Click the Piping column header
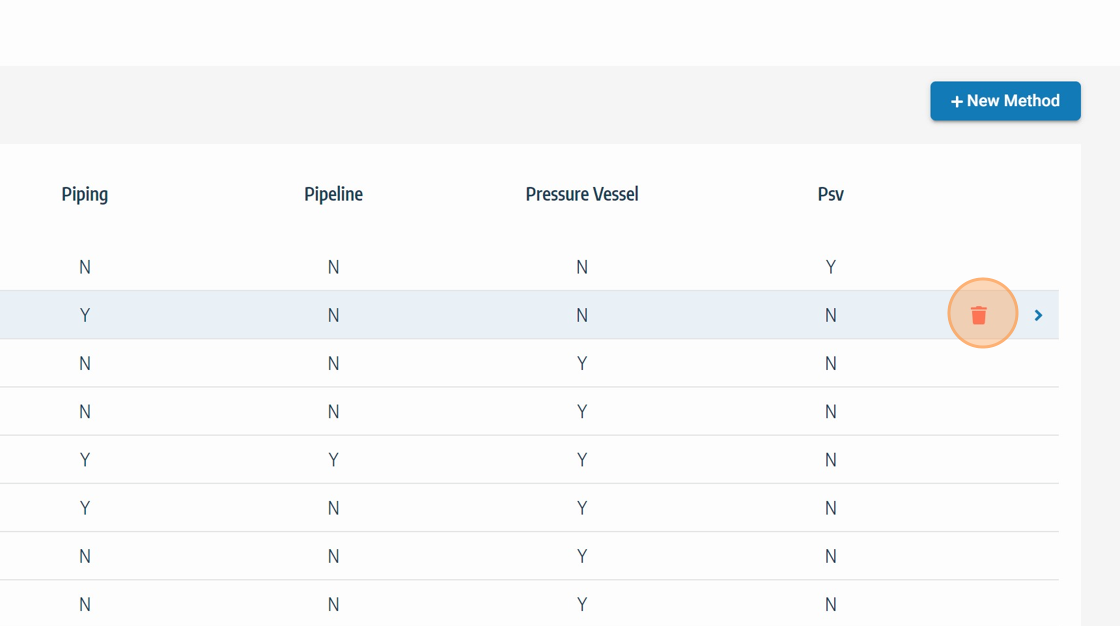This screenshot has width=1120, height=626. [85, 194]
